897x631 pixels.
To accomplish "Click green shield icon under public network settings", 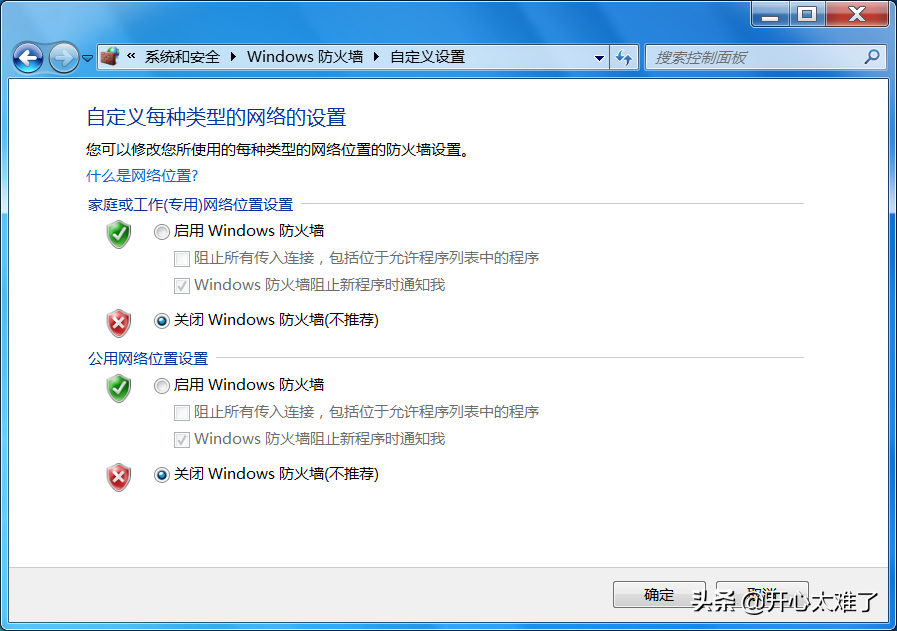I will tap(119, 387).
